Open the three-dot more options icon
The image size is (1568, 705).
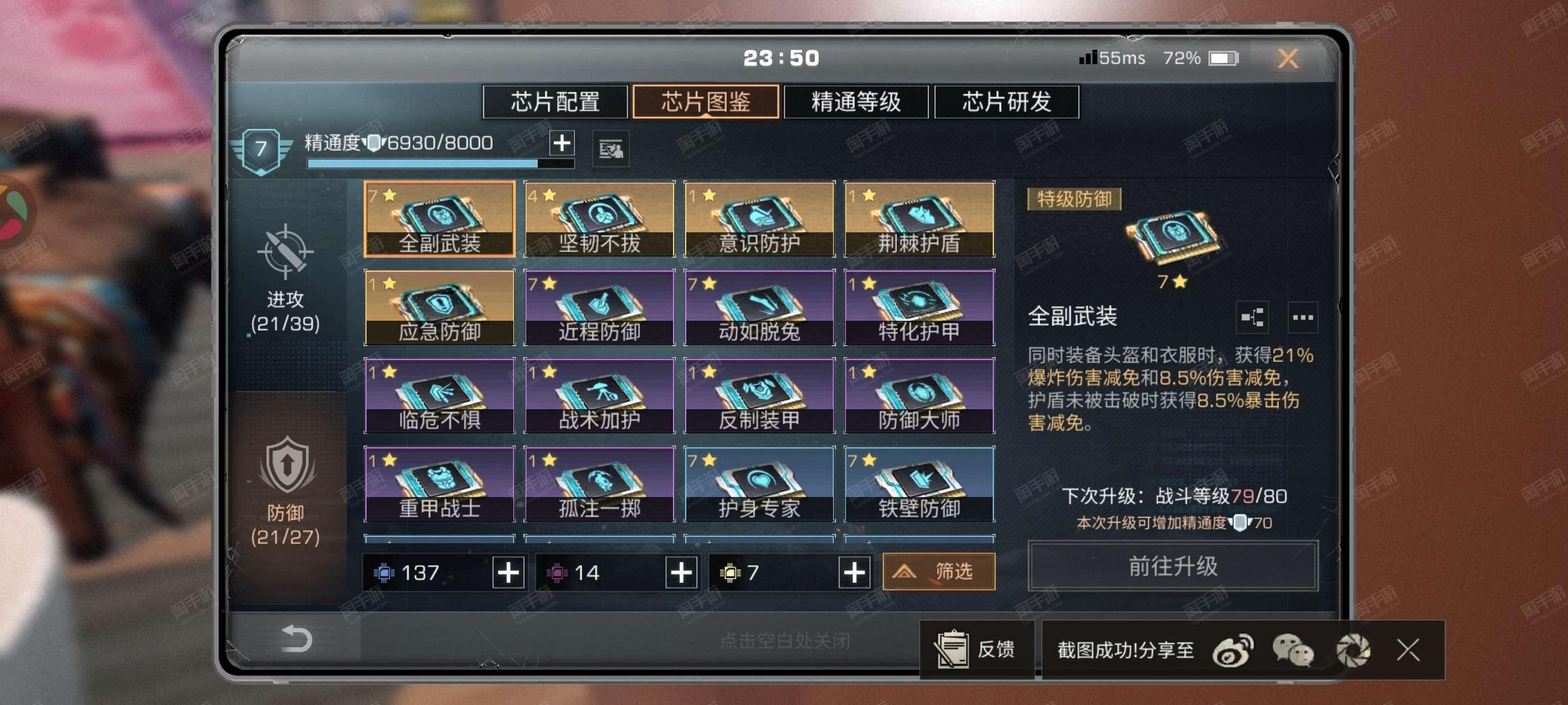tap(1302, 317)
